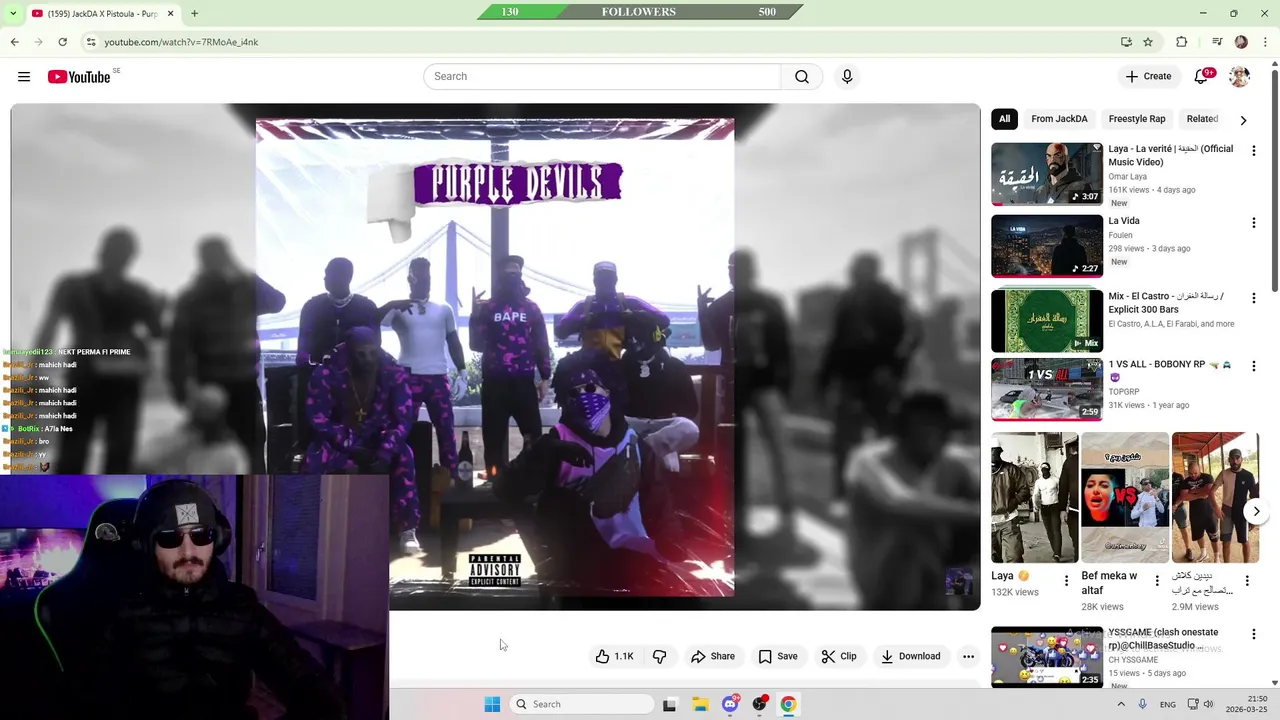Image resolution: width=1280 pixels, height=720 pixels.
Task: Start voice search with microphone icon
Action: (x=847, y=77)
